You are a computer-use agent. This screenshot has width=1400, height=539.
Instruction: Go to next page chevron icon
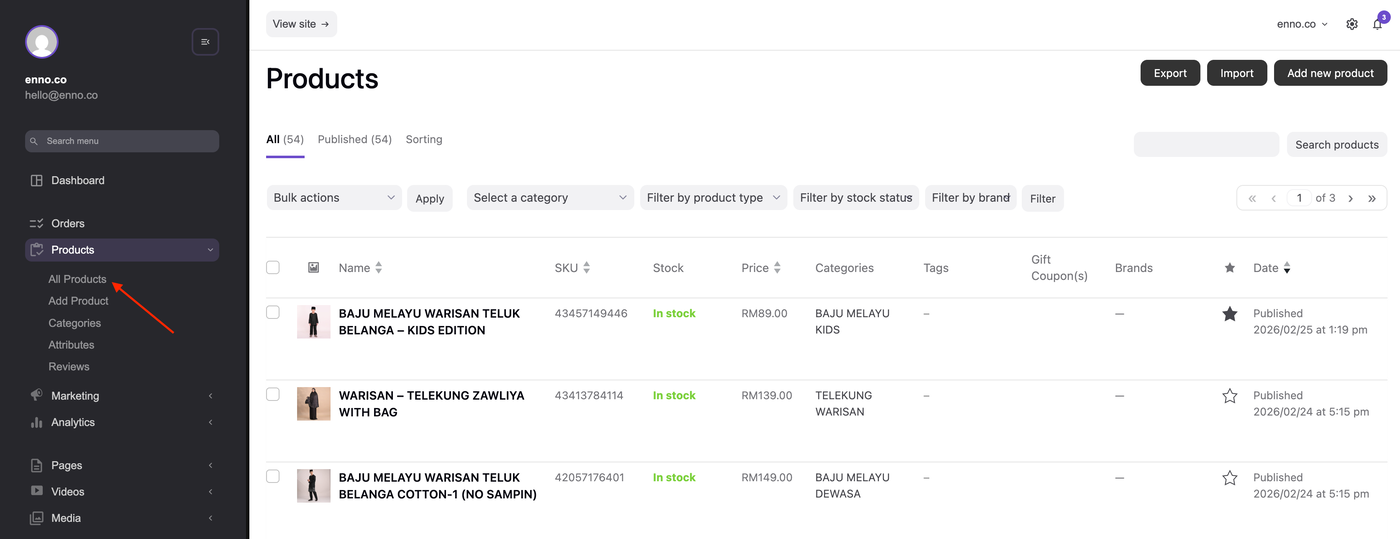pyautogui.click(x=1350, y=198)
